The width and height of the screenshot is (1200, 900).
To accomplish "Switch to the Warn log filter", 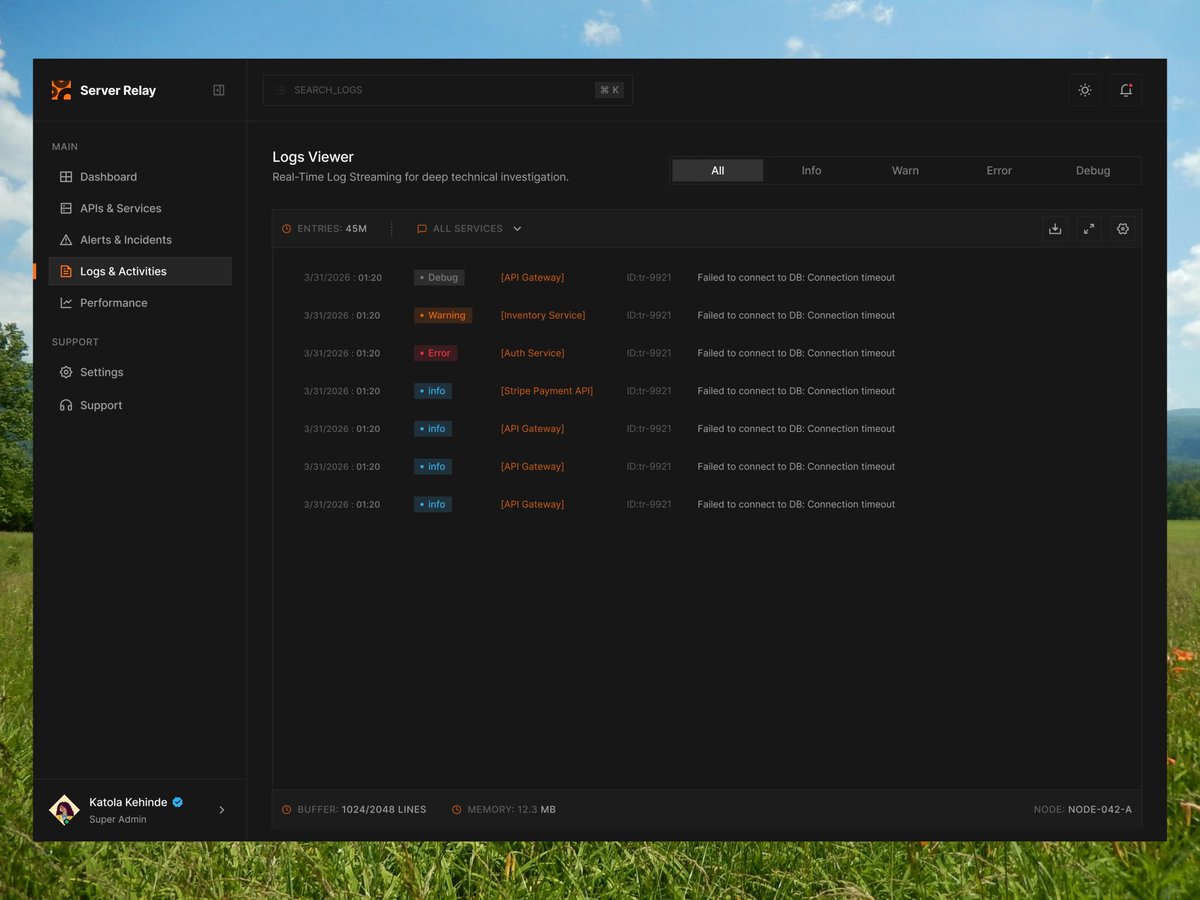I will click(x=904, y=170).
